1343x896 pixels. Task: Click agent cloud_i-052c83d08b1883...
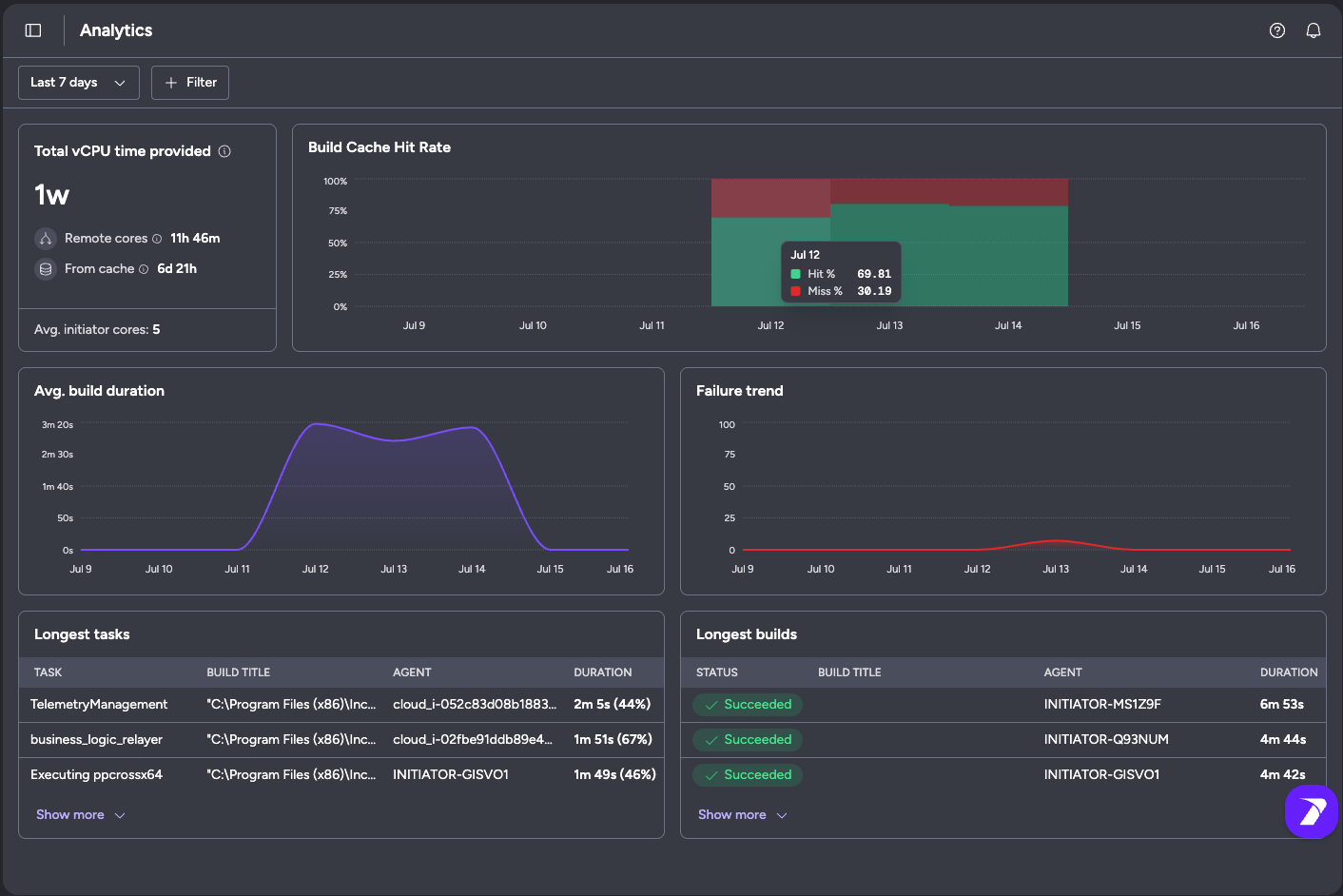(x=475, y=705)
